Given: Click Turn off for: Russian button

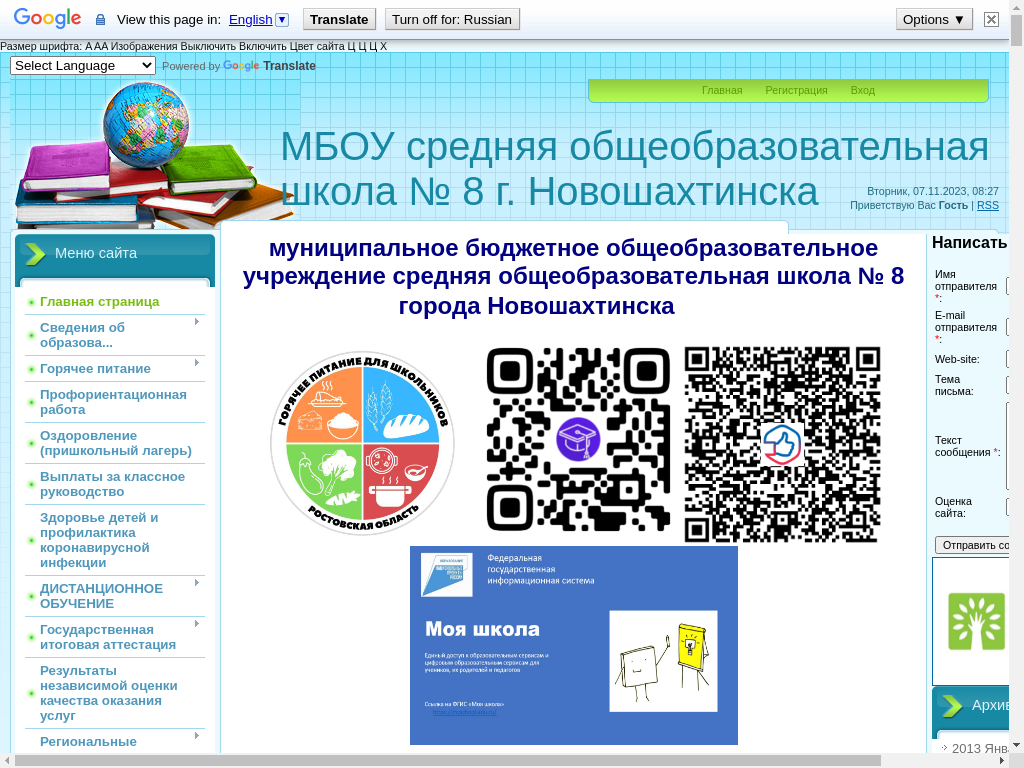Looking at the screenshot, I should click(x=452, y=20).
